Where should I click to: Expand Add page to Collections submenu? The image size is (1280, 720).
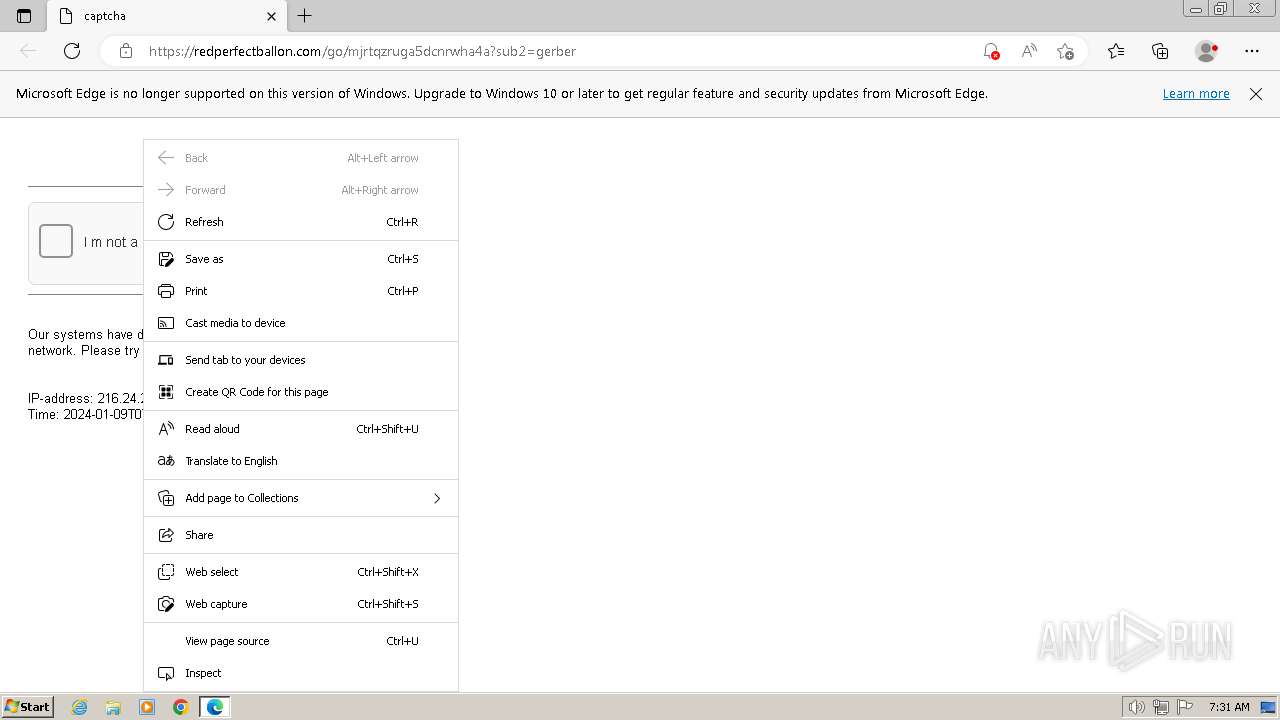point(301,498)
